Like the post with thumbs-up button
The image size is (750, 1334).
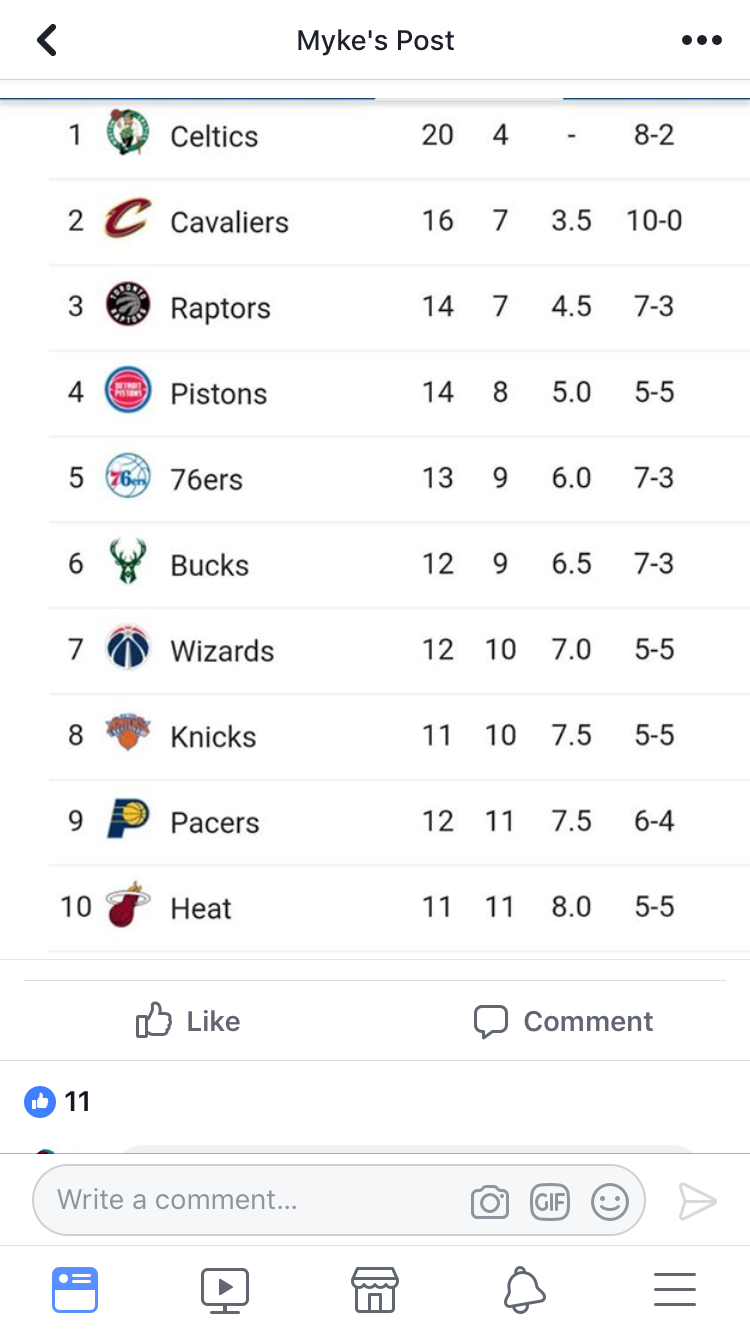tap(188, 1021)
